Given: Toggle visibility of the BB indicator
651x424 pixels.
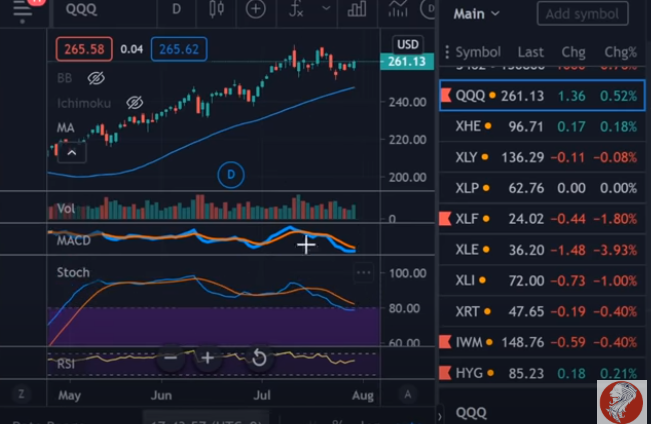Looking at the screenshot, I should 96,78.
